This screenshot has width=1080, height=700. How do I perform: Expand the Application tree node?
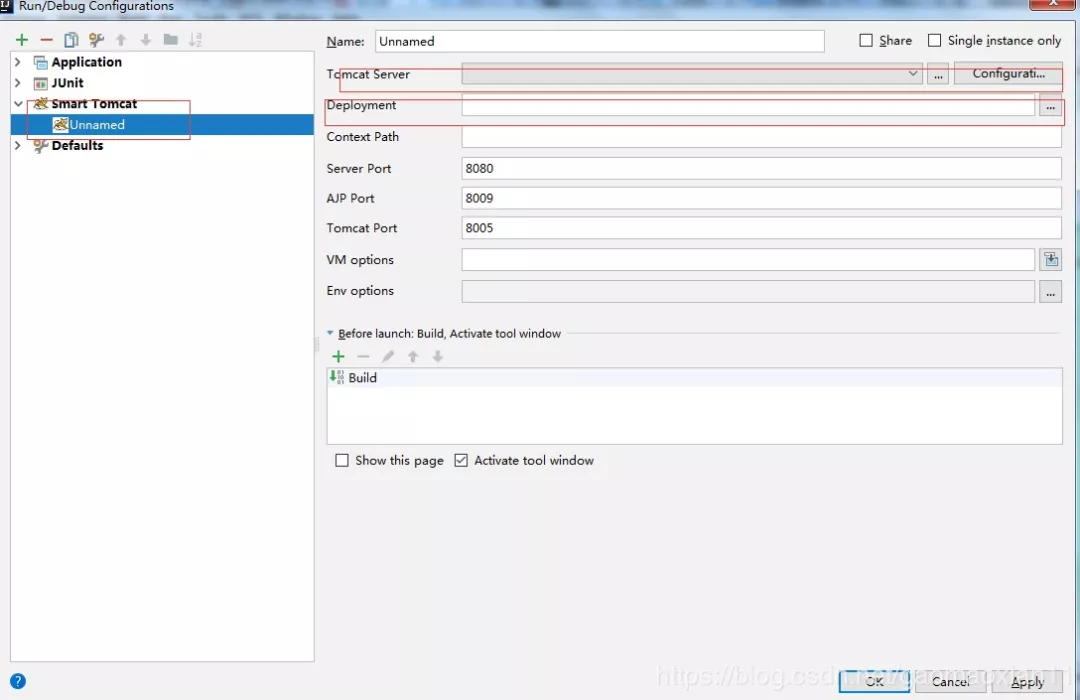tap(18, 62)
